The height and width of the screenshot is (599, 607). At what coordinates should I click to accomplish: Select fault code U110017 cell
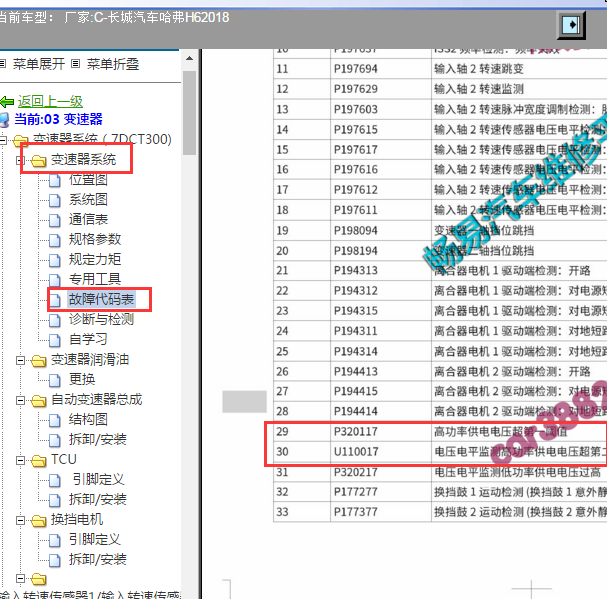(x=381, y=451)
